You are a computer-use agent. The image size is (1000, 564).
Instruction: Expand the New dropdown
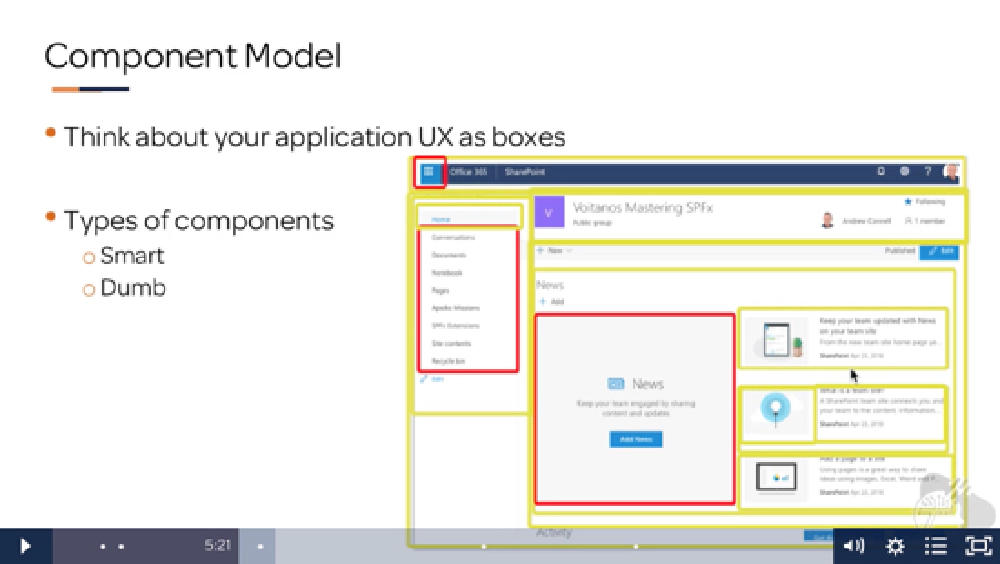pyautogui.click(x=554, y=251)
